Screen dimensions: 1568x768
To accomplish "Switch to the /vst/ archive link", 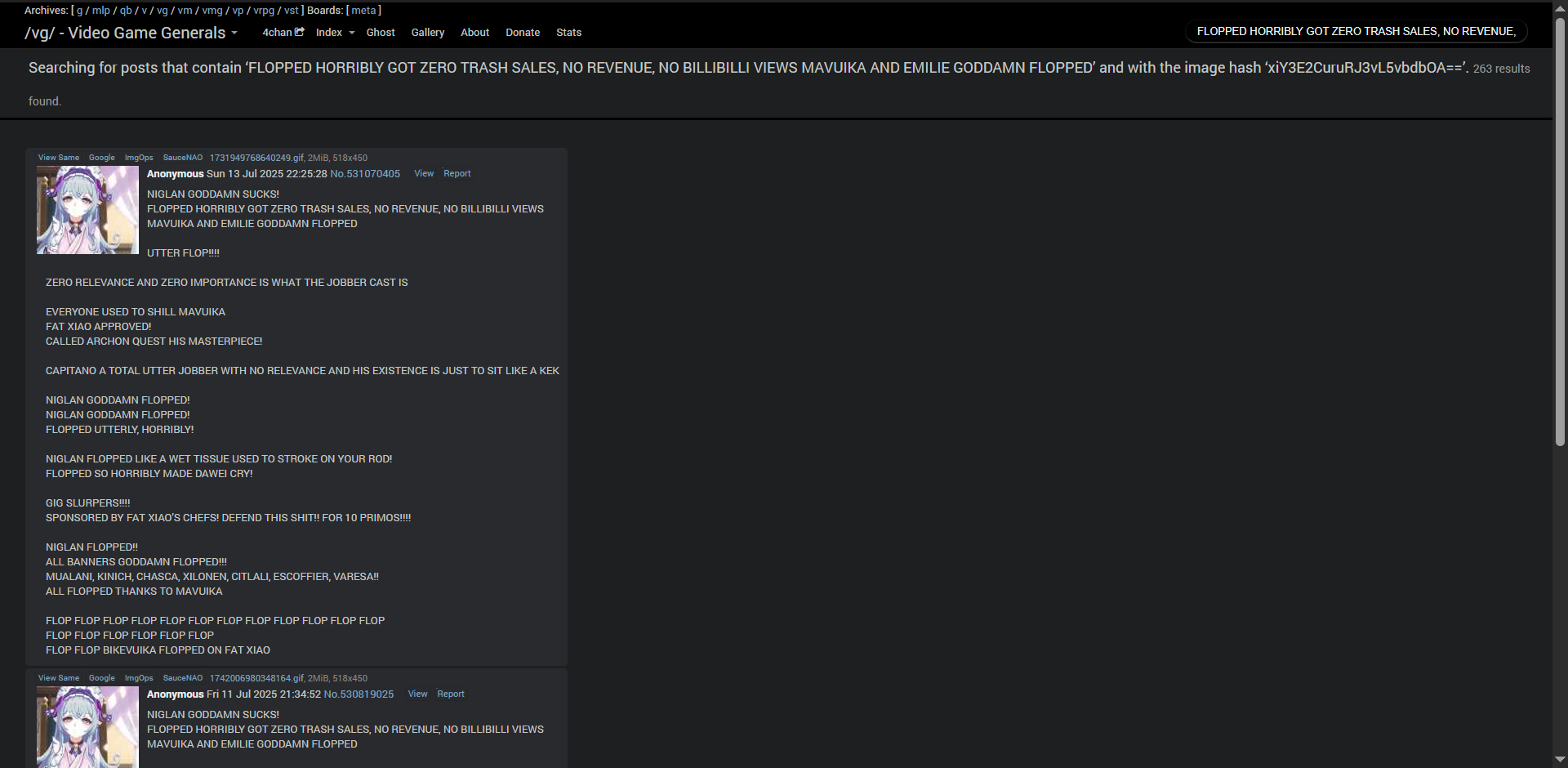I will (291, 11).
